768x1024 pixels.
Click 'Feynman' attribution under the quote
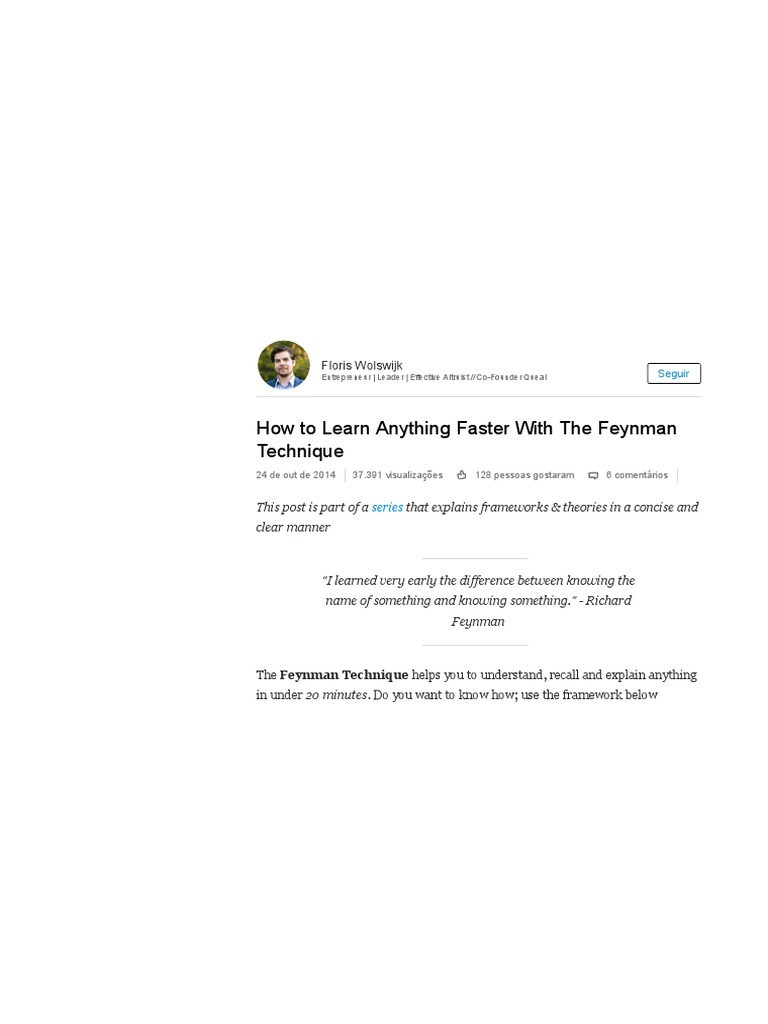point(477,622)
